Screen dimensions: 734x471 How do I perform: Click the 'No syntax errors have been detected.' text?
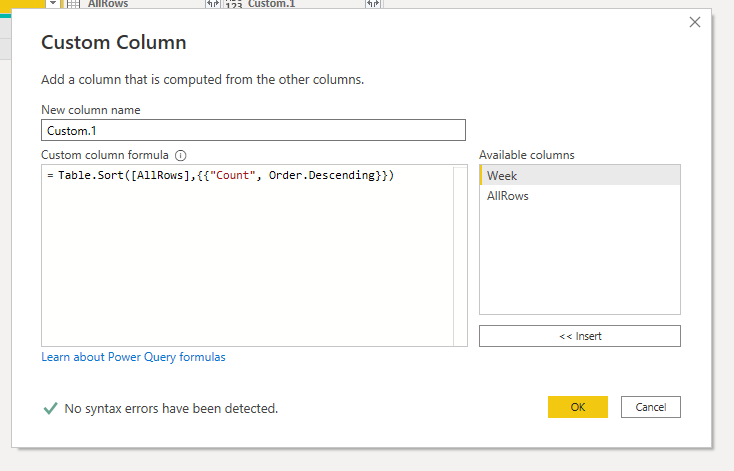pos(171,409)
